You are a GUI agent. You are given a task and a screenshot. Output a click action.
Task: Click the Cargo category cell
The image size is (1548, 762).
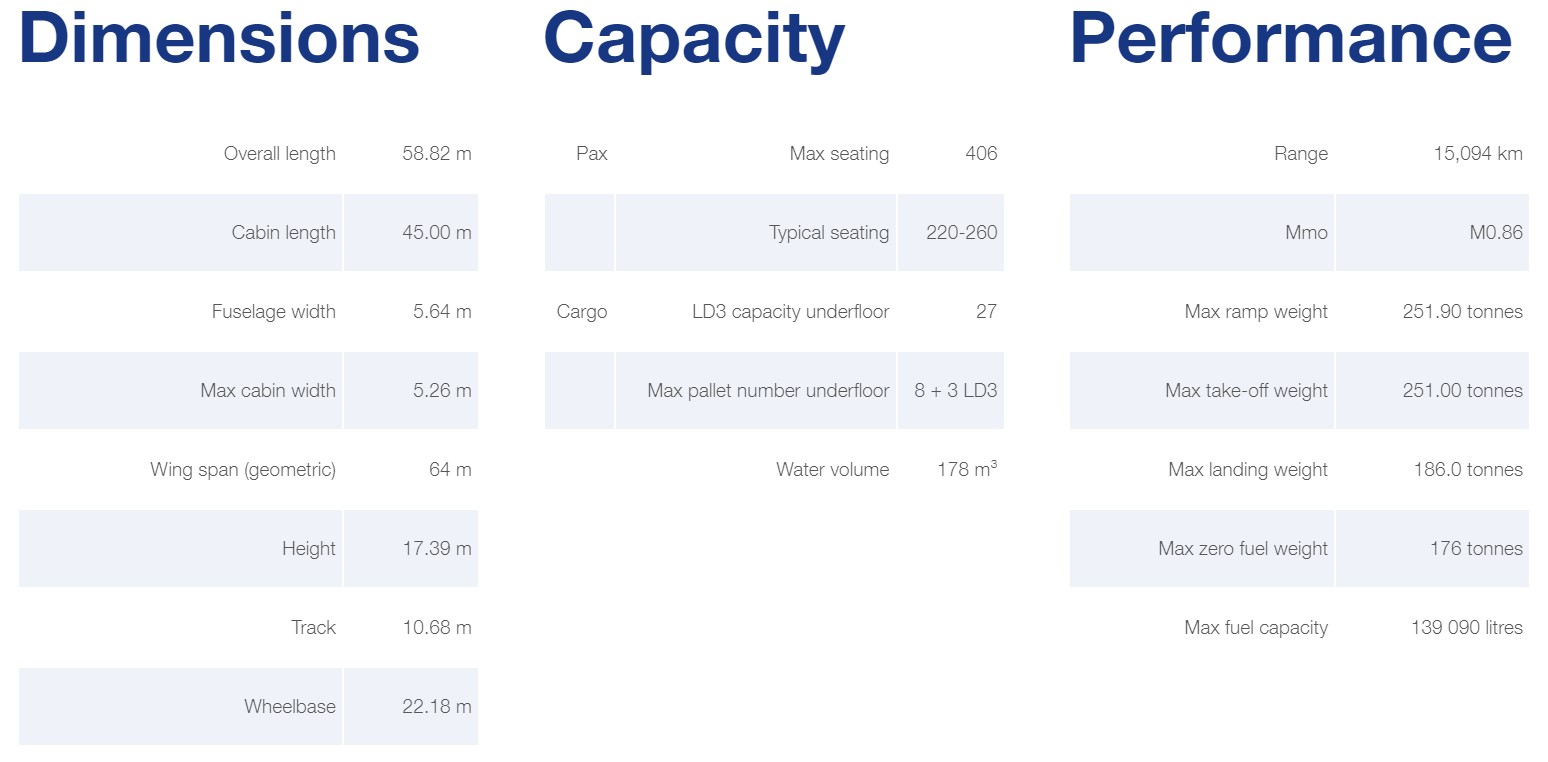(x=582, y=312)
